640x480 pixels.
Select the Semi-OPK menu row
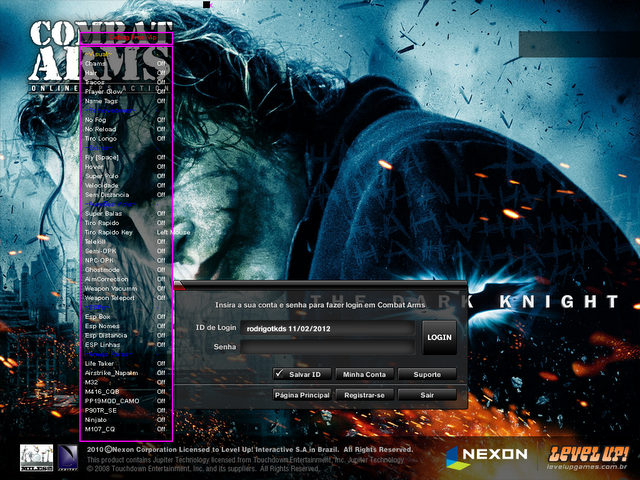126,251
